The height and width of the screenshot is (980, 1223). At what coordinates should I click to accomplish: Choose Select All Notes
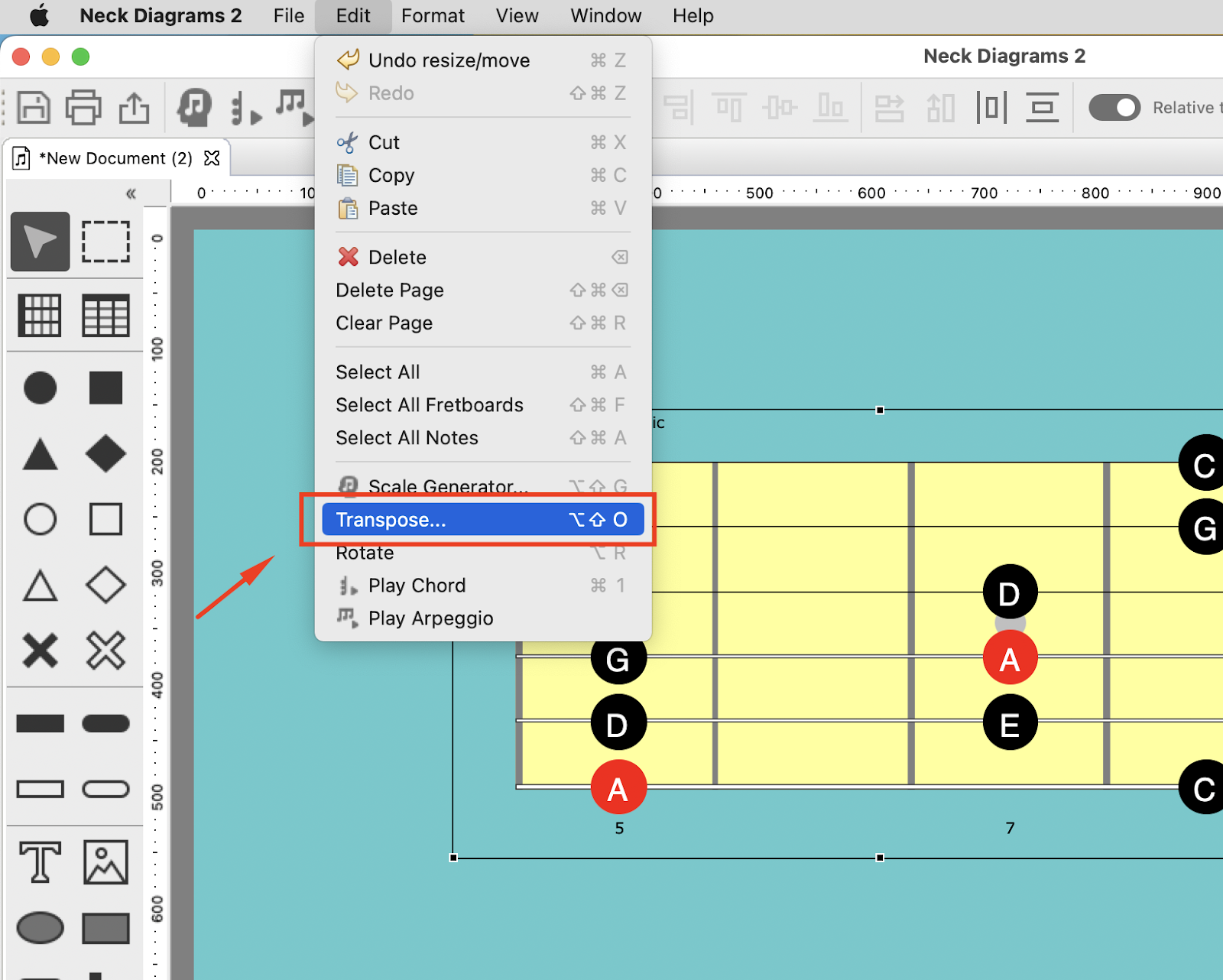pos(483,437)
